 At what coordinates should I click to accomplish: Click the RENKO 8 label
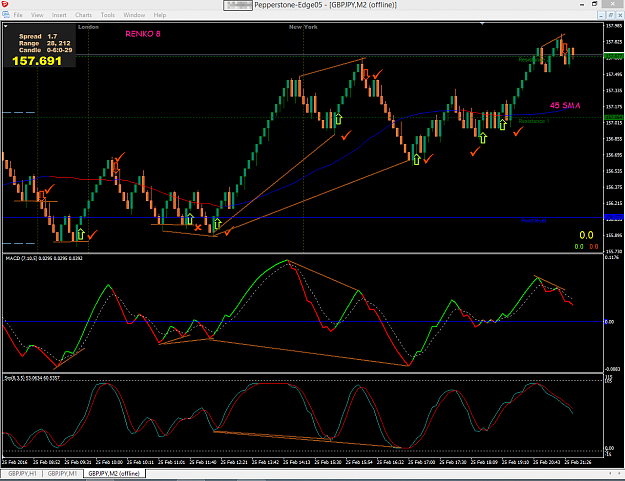[143, 34]
